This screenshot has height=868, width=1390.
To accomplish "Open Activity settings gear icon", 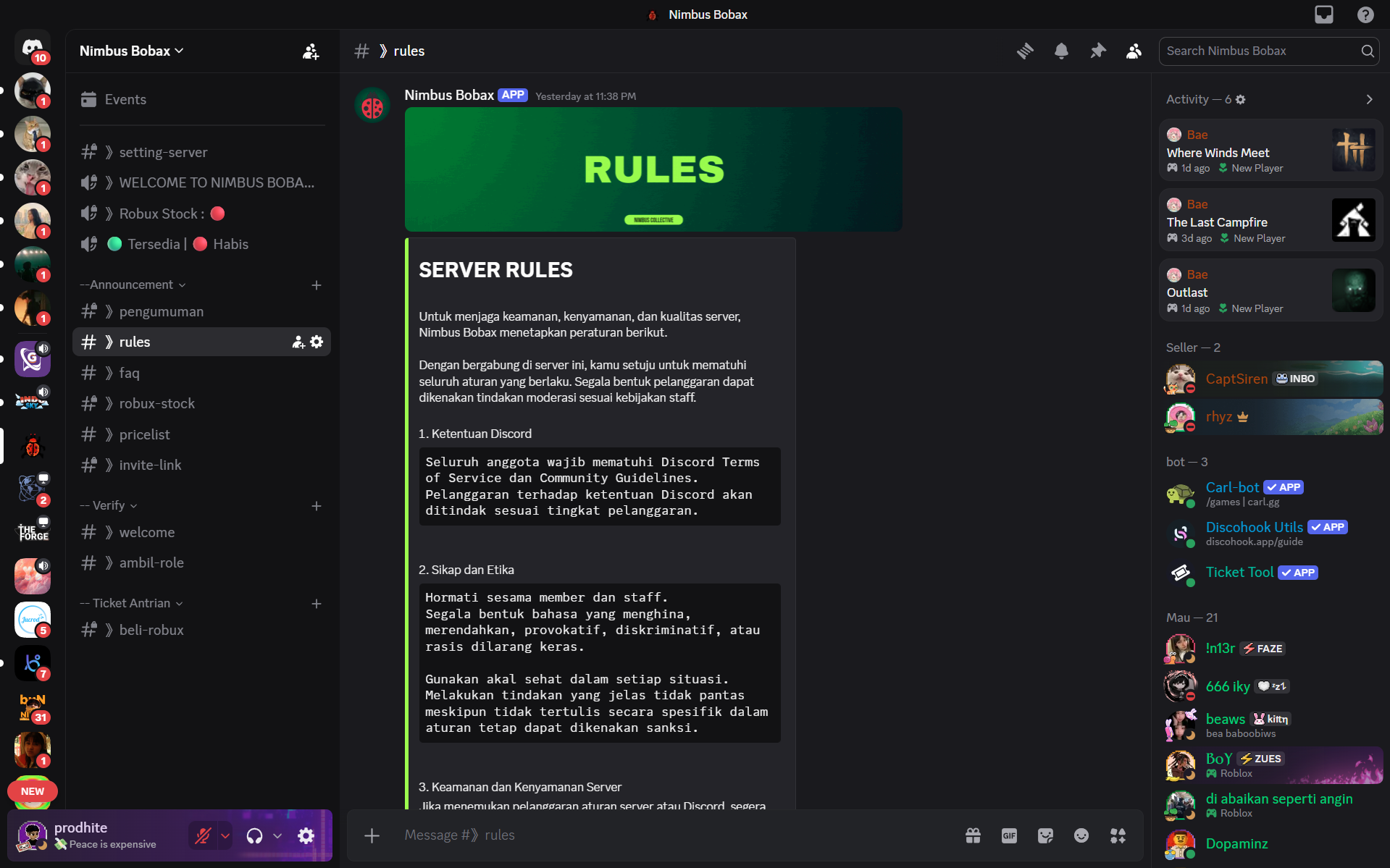I will click(x=1240, y=99).
